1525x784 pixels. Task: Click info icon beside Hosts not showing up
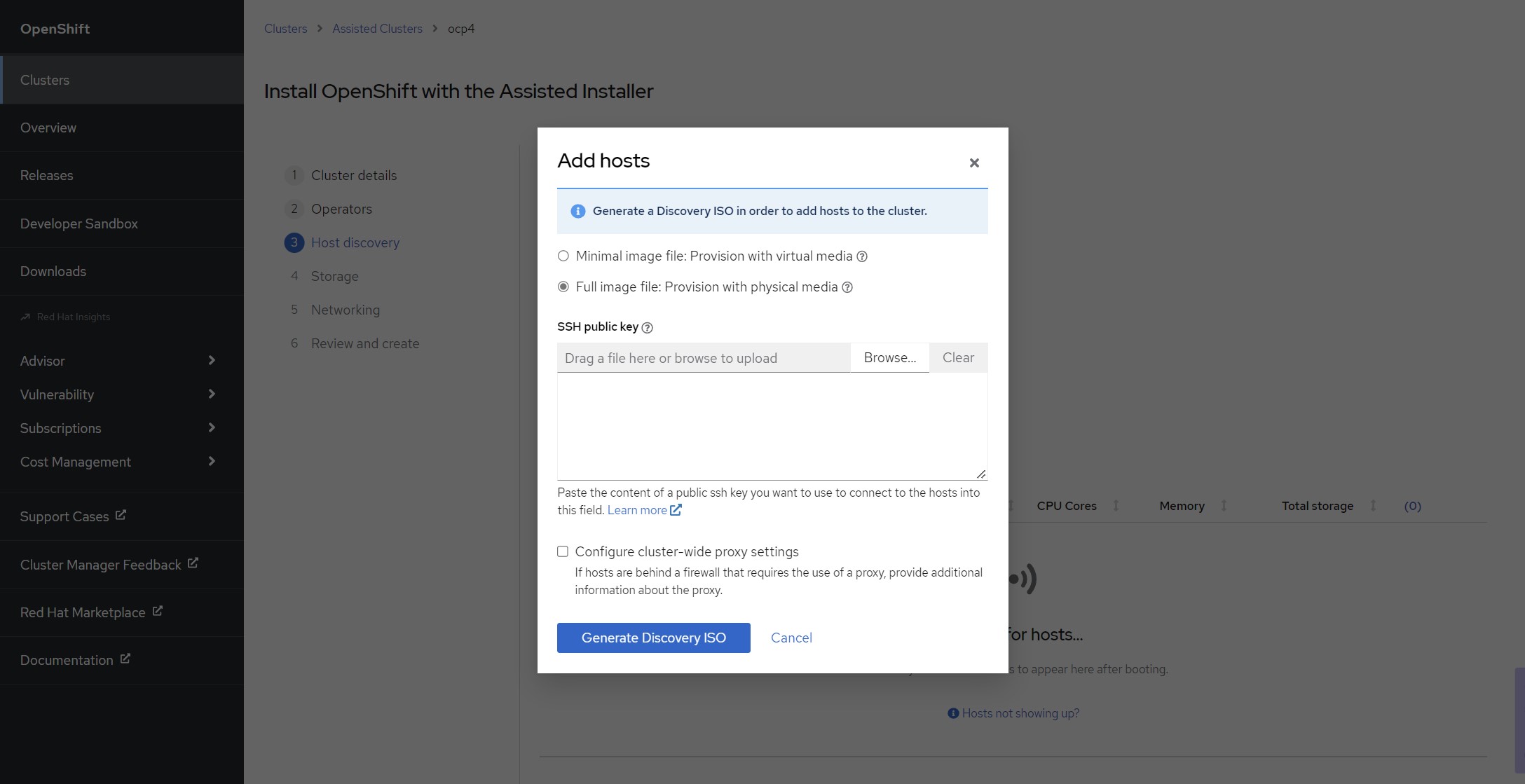point(953,713)
